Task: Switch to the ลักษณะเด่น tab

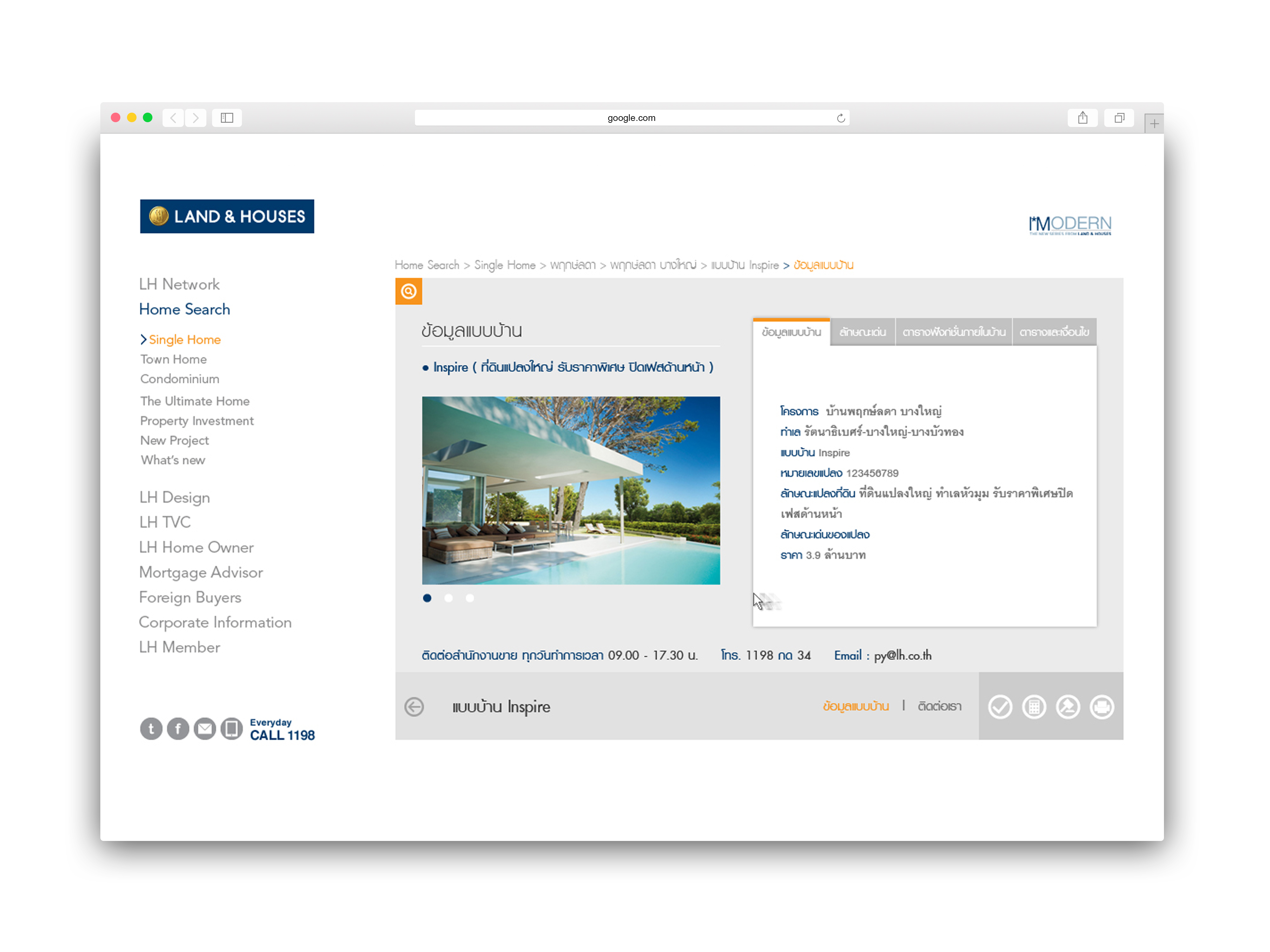Action: 862,332
